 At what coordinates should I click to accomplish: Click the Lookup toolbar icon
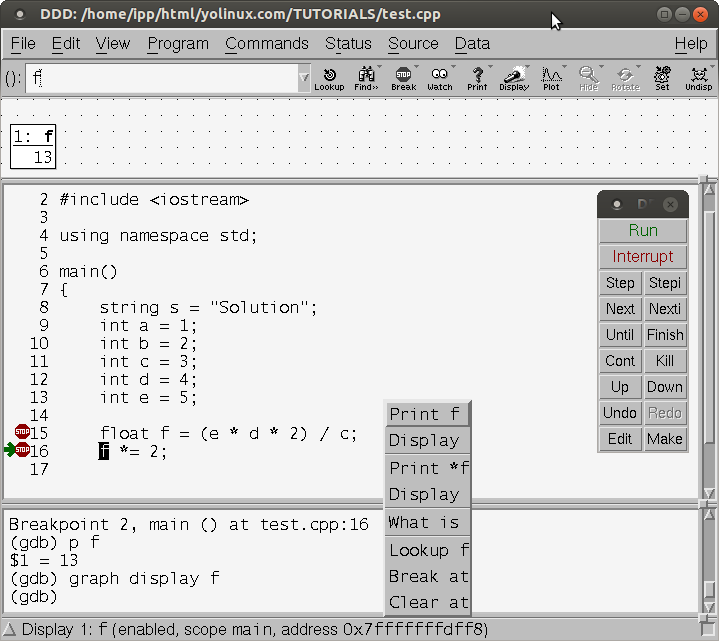(x=329, y=78)
